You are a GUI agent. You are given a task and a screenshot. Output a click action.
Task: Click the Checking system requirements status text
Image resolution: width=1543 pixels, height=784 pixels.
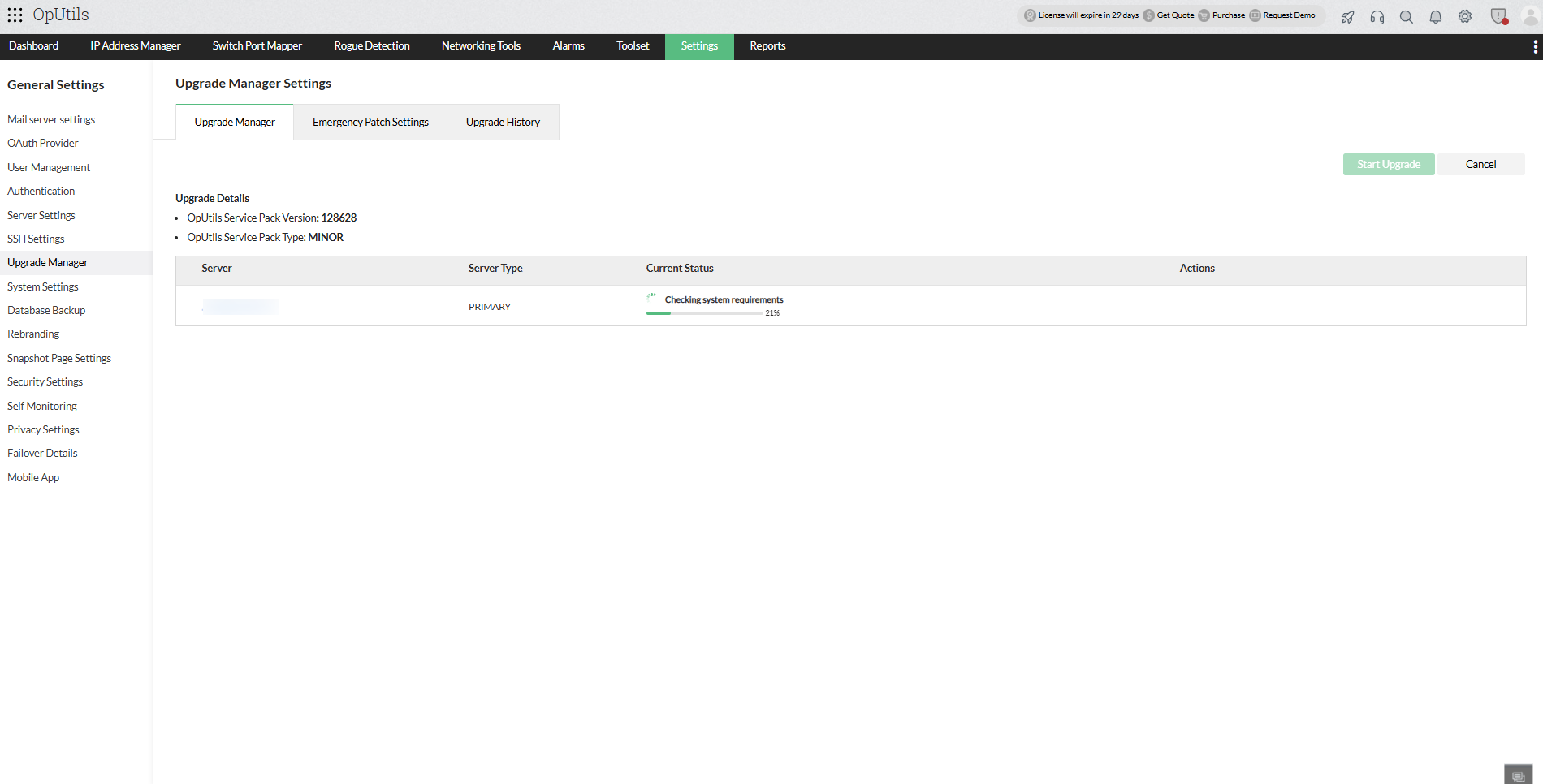click(724, 300)
